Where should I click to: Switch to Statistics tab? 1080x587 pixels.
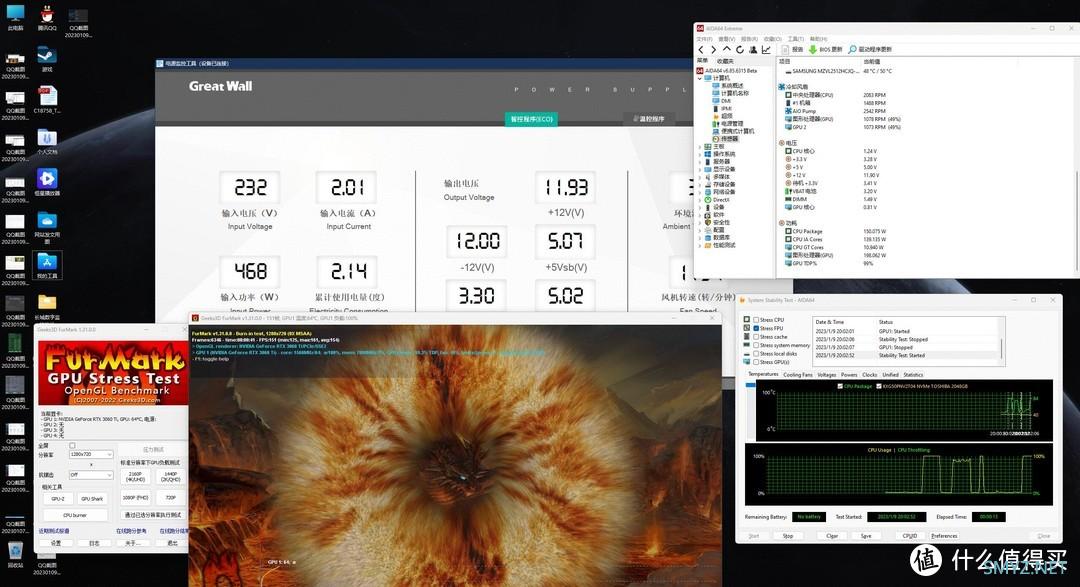[913, 375]
